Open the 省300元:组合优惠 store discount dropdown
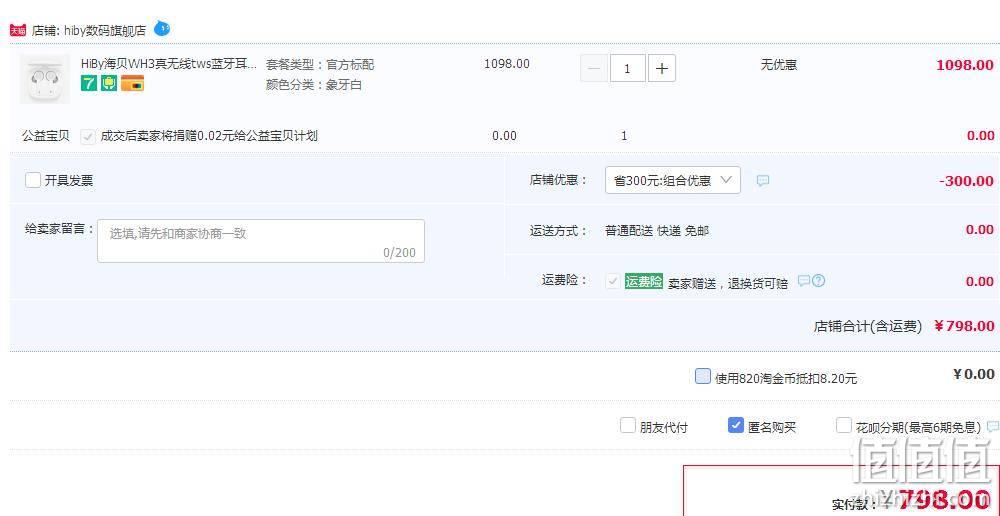The height and width of the screenshot is (516, 1000). (673, 180)
